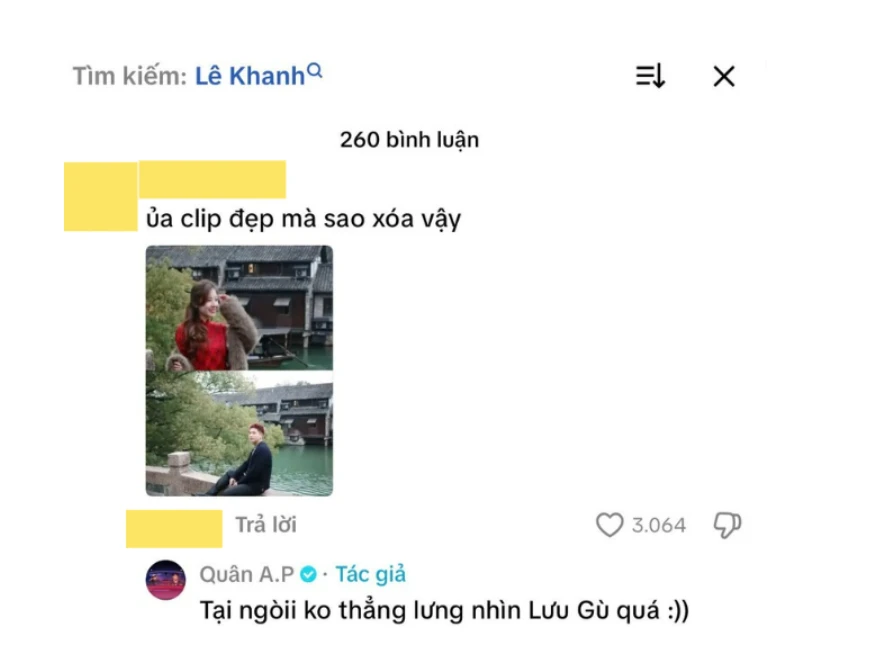This screenshot has width=870, height=647.
Task: Like the comment with the heart icon
Action: pos(609,524)
